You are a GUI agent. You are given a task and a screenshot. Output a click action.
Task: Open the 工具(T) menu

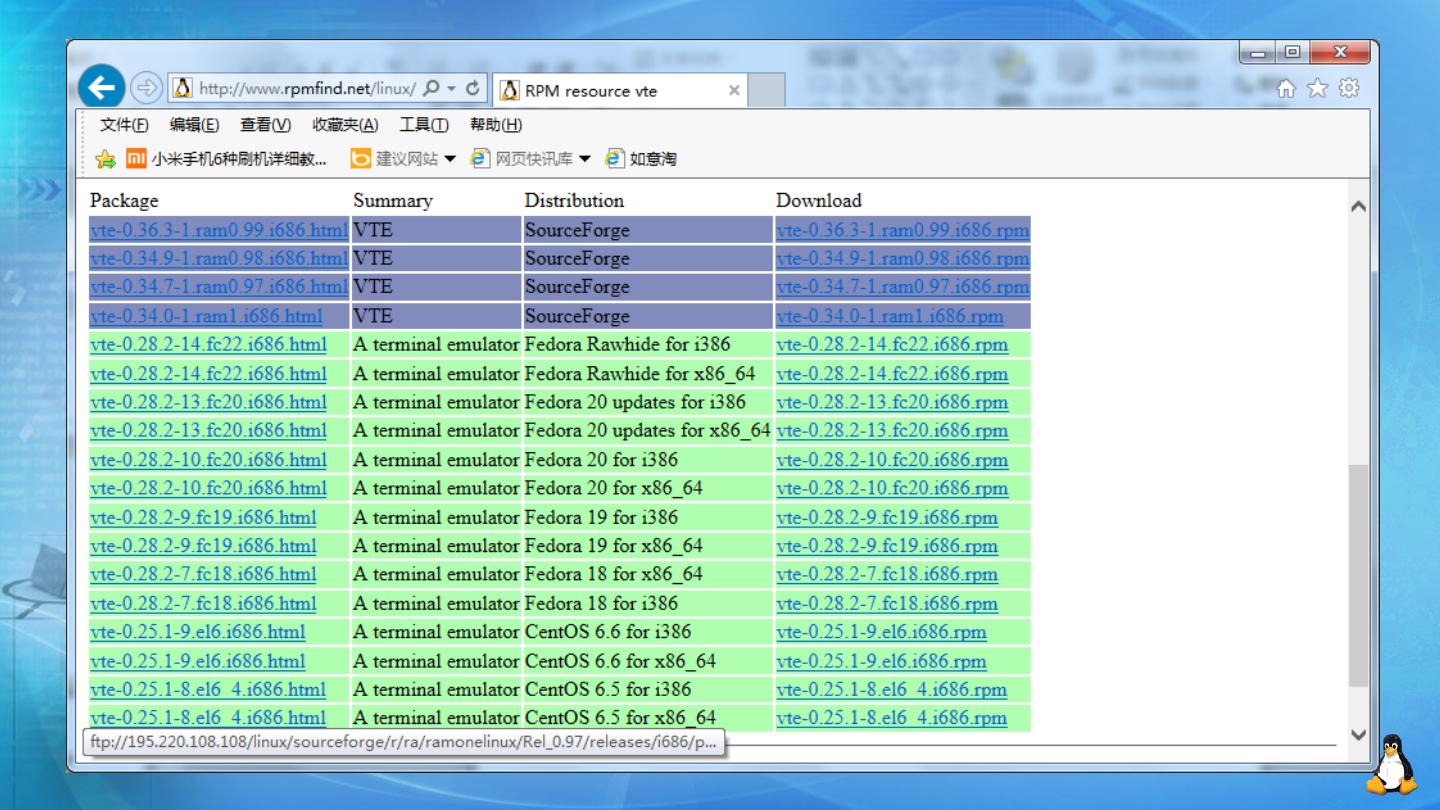tap(423, 125)
